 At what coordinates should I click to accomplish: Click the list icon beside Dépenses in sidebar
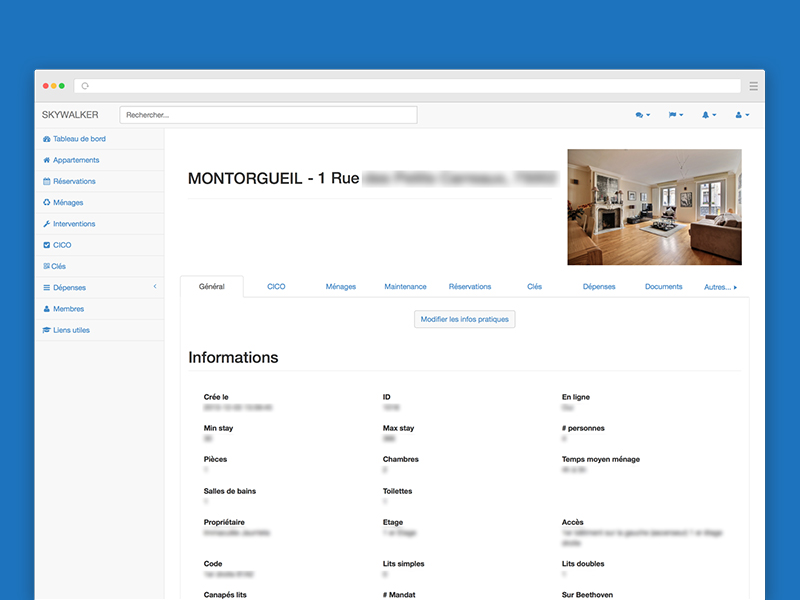pos(46,288)
